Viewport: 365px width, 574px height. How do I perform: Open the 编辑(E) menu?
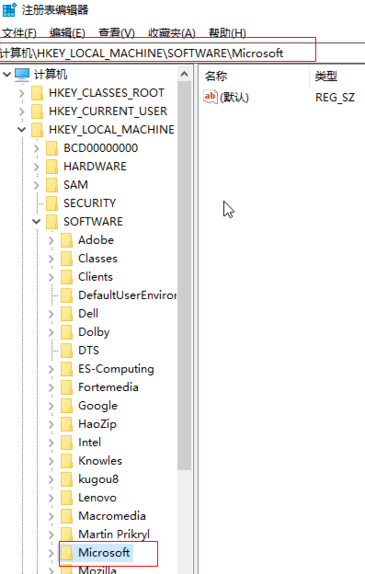(x=67, y=33)
